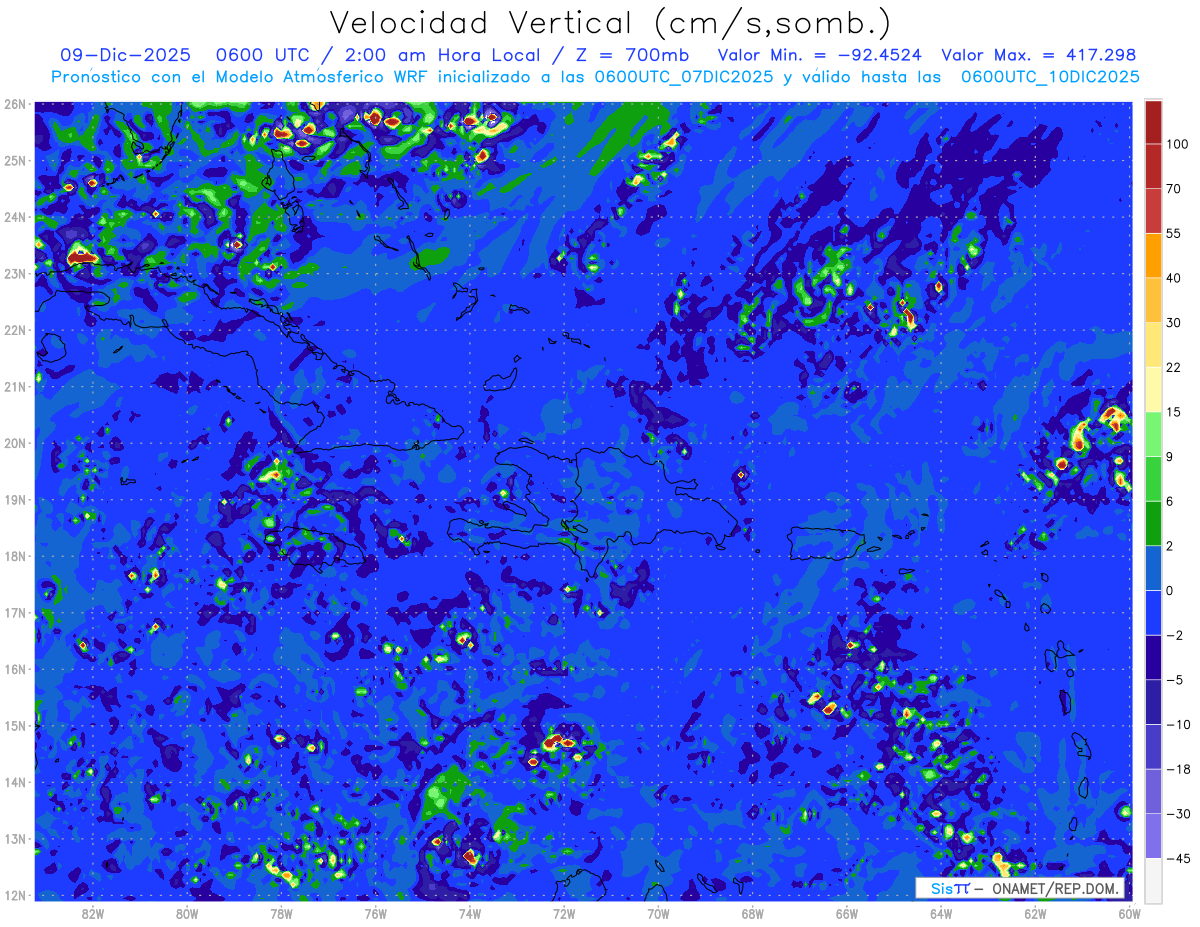Click the longitude label '60W'
This screenshot has width=1200, height=927.
[1129, 913]
